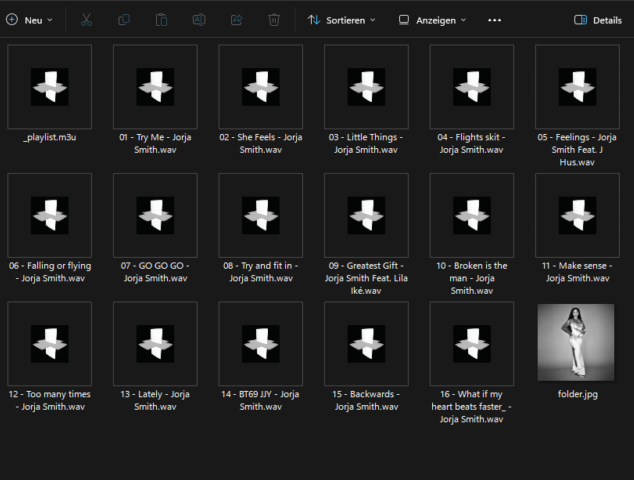This screenshot has width=634, height=480.
Task: Select 07 - GO GO GO file
Action: (155, 216)
